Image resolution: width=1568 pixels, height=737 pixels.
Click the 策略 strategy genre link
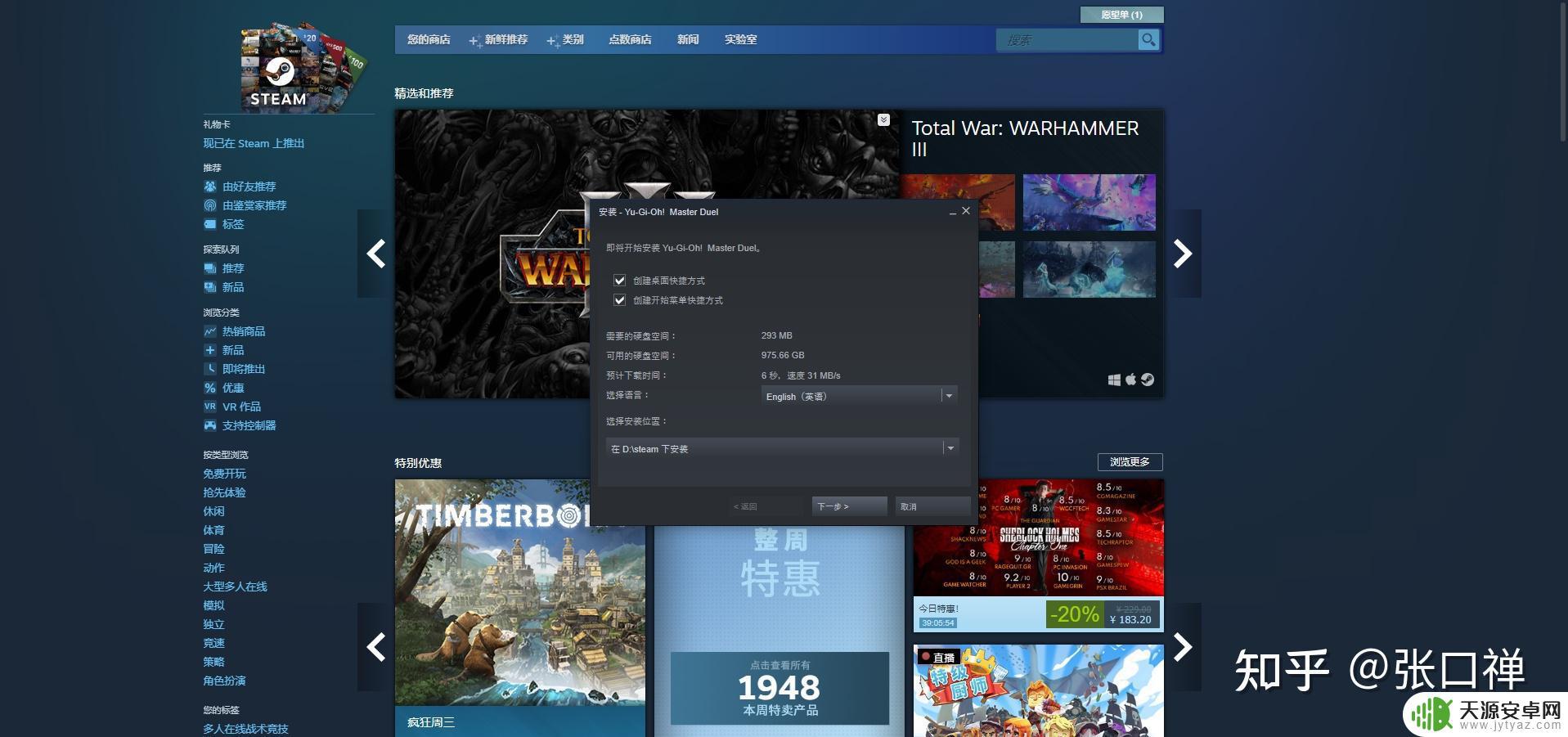tap(213, 662)
